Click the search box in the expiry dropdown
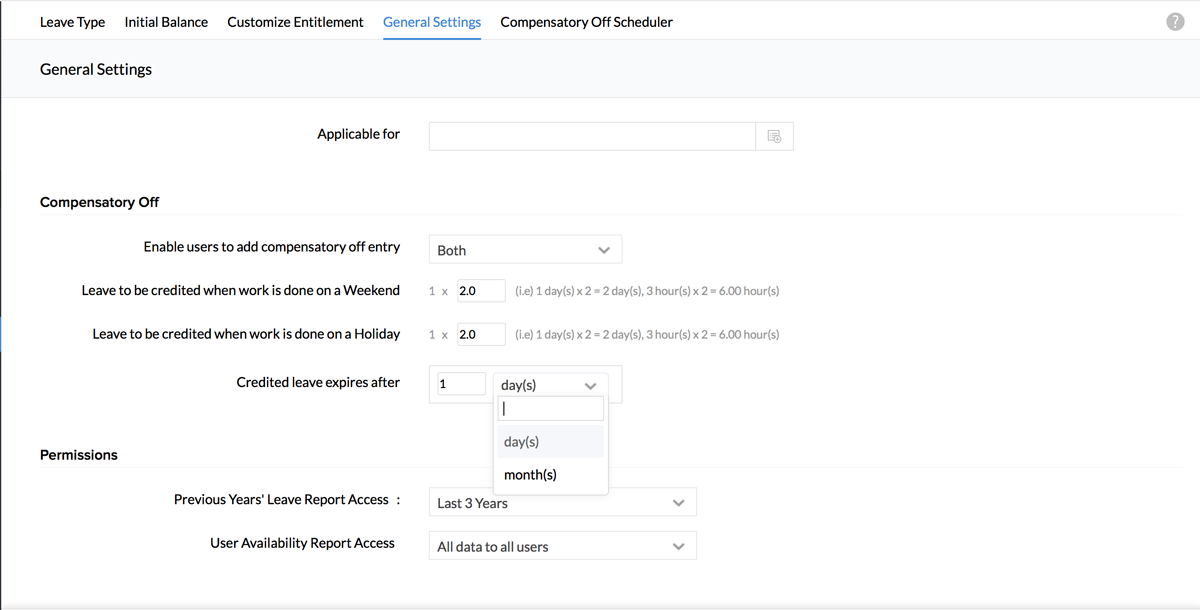 tap(551, 408)
